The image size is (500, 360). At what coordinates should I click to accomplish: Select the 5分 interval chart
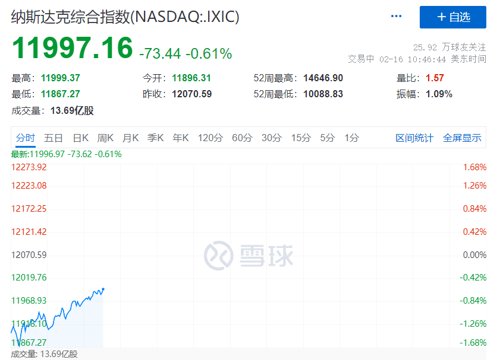click(x=327, y=138)
